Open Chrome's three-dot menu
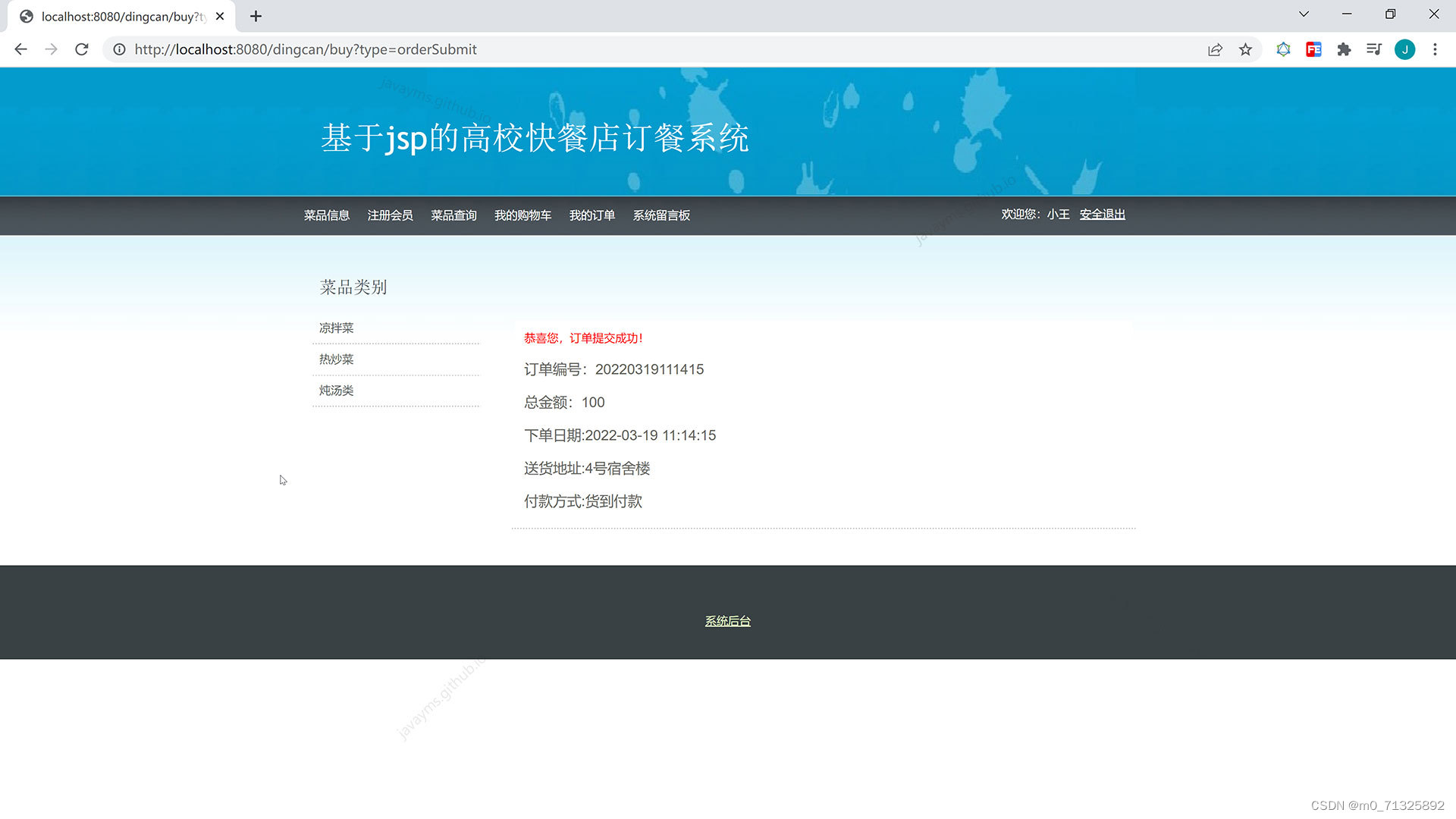Viewport: 1456px width, 819px height. [1435, 49]
